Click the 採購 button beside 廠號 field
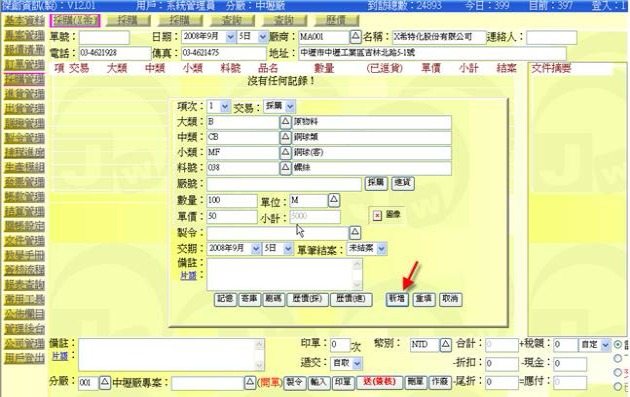630x397 pixels. pyautogui.click(x=376, y=183)
